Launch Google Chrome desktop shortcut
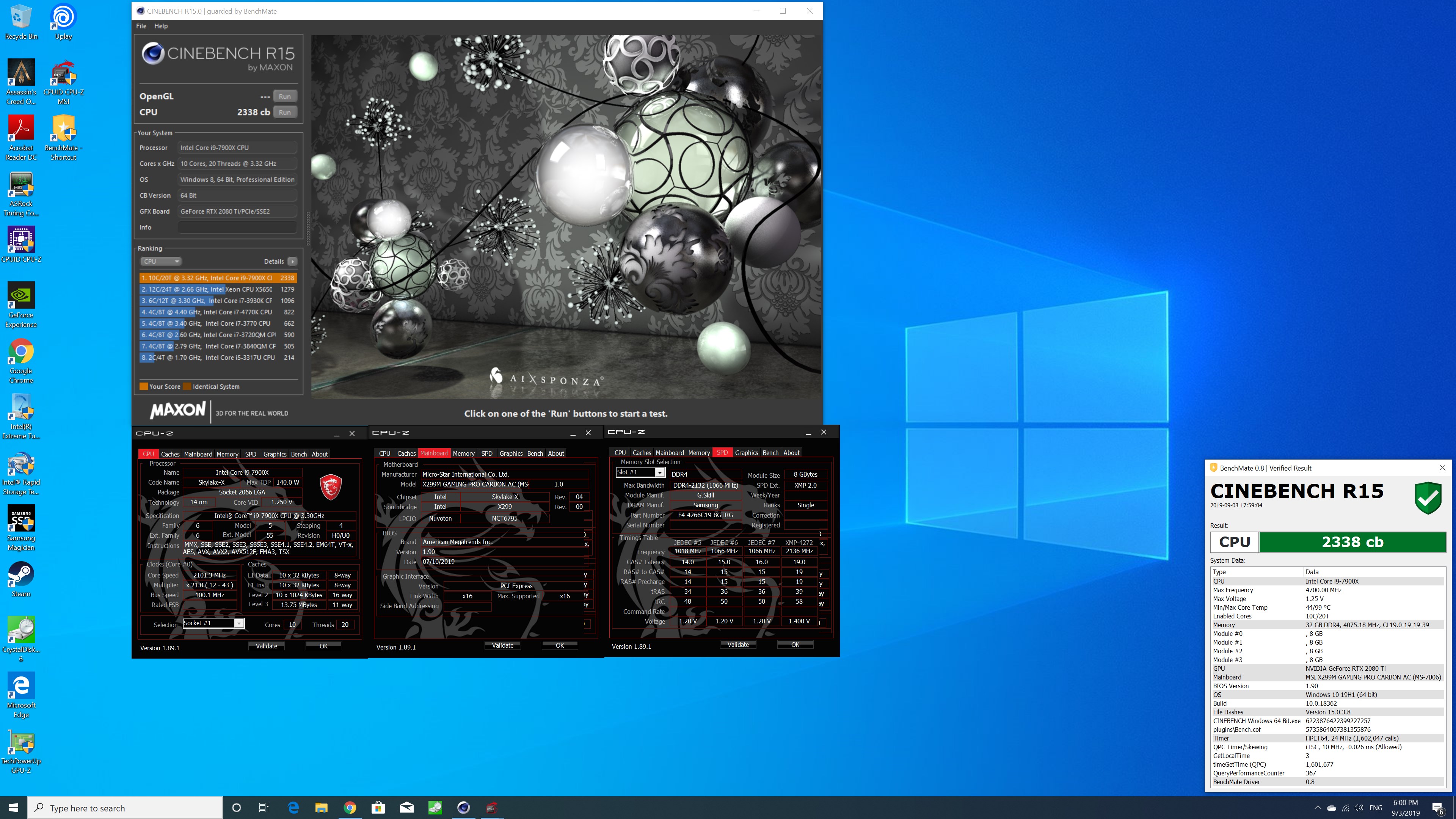1456x819 pixels. (21, 361)
